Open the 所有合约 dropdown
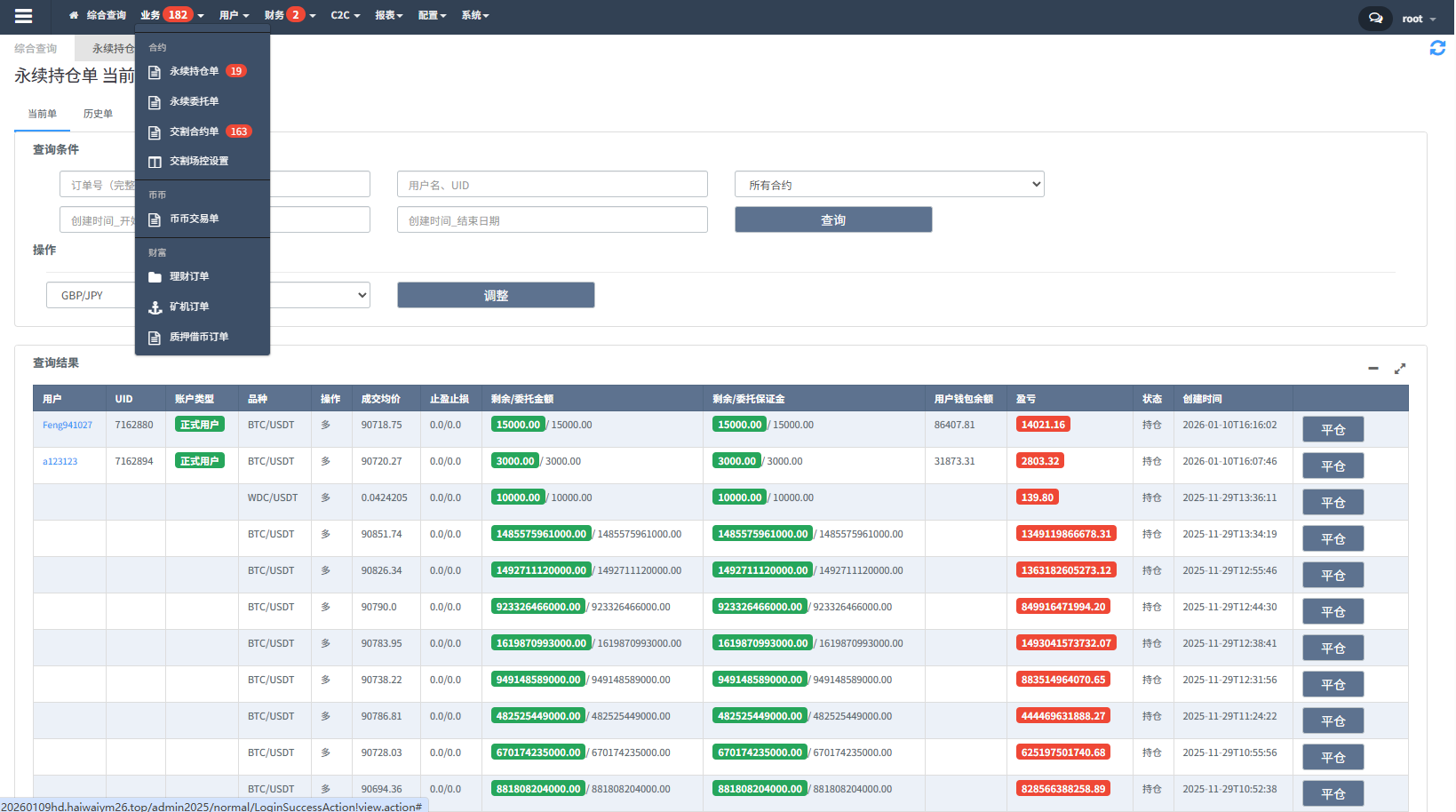This screenshot has width=1456, height=812. (888, 185)
